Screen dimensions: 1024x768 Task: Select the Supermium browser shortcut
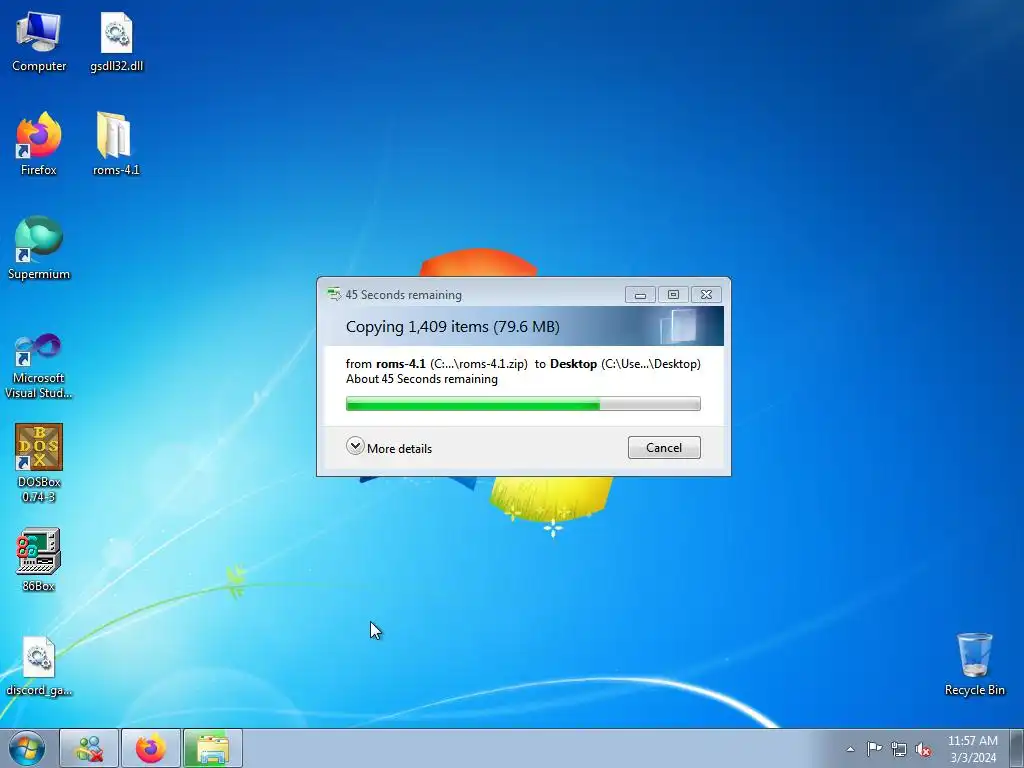tap(39, 248)
